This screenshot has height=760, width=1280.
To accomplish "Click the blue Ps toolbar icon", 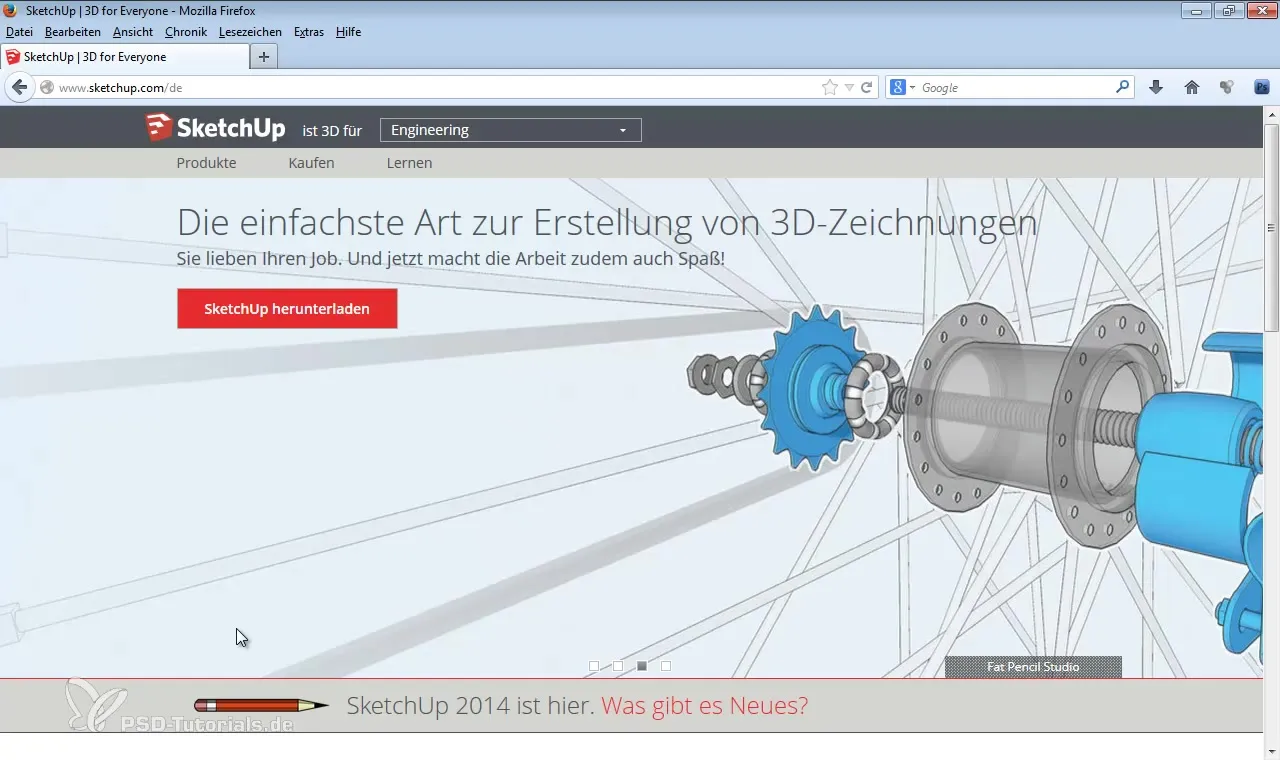I will point(1262,87).
